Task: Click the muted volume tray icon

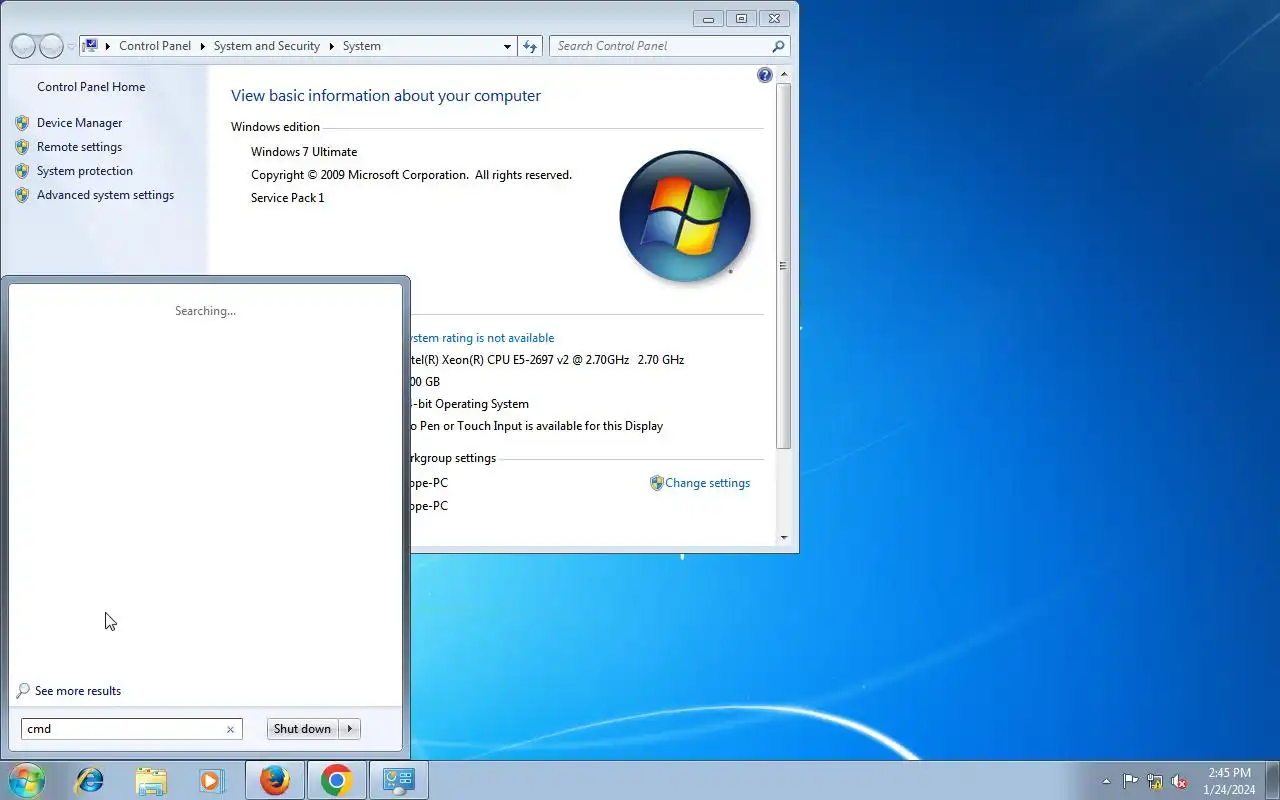Action: [x=1179, y=781]
